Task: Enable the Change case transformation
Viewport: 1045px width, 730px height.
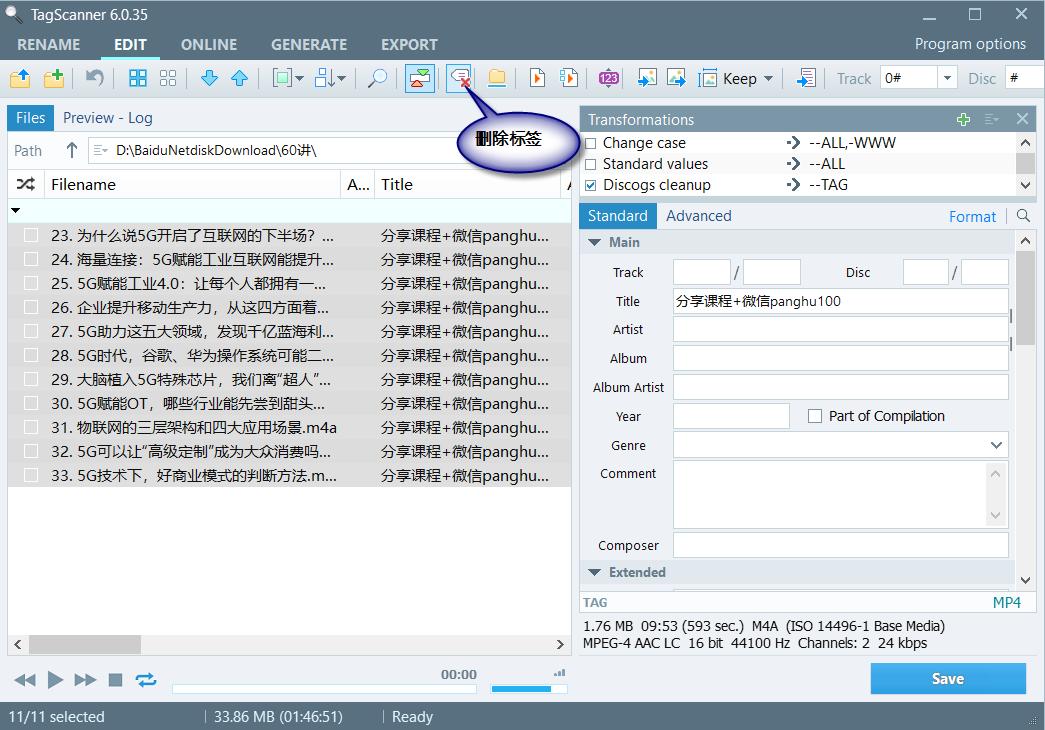Action: click(x=589, y=143)
